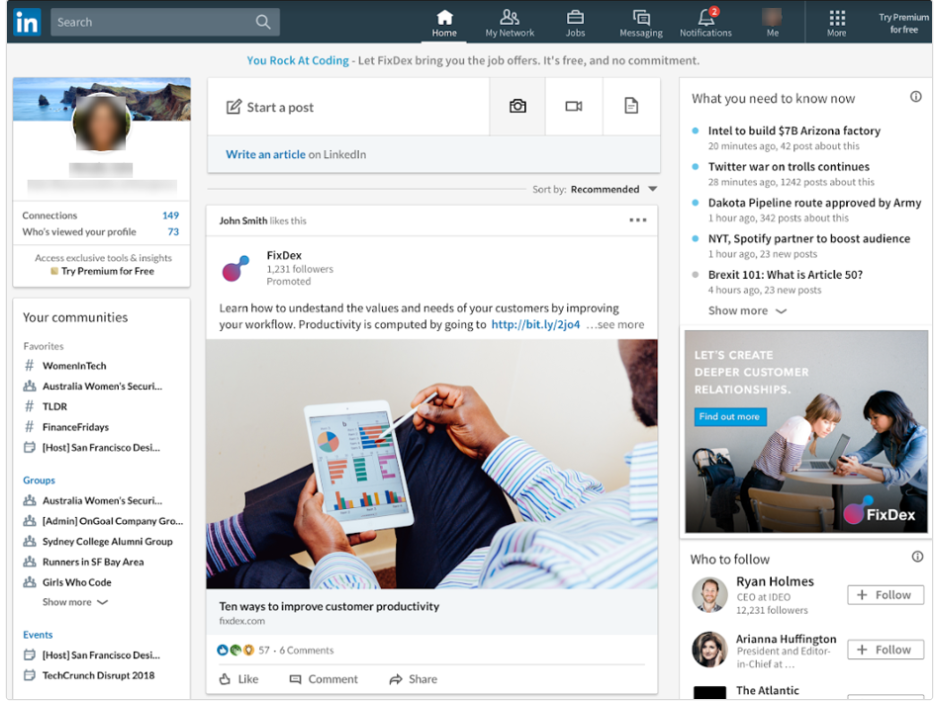The image size is (945, 702).
Task: Click group icon beside Girls Who Code
Action: 29,582
